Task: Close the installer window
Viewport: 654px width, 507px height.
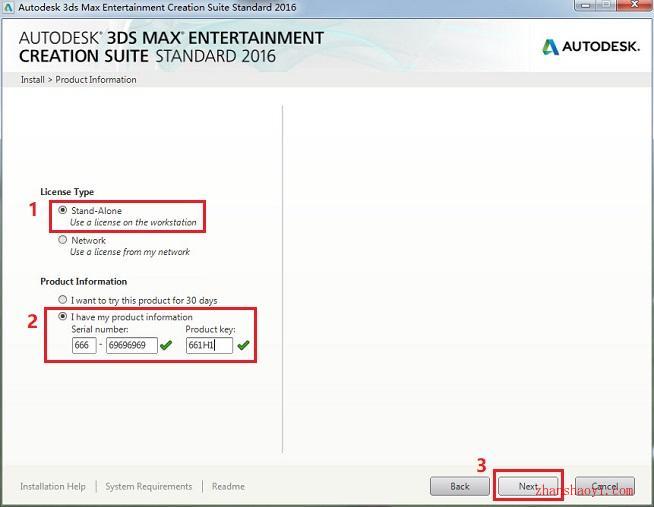Action: 633,7
